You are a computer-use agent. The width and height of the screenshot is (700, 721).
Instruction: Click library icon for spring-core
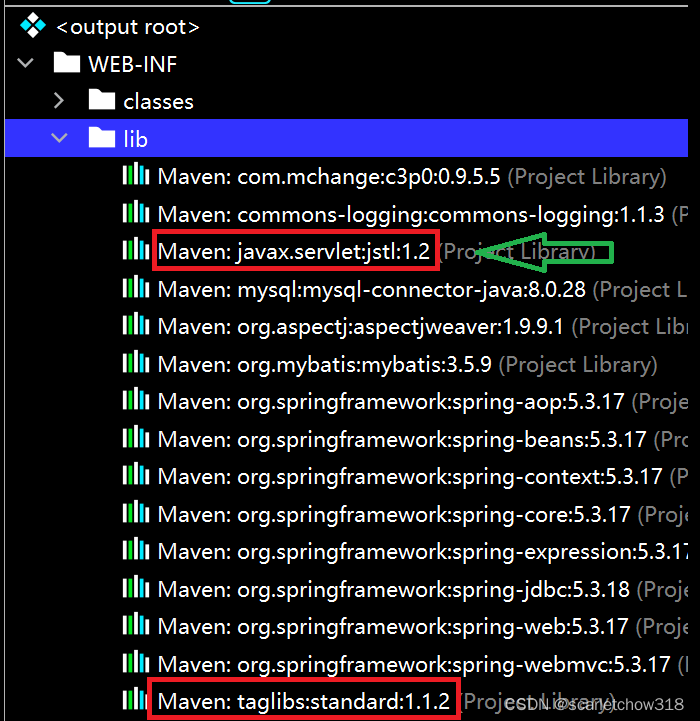[136, 512]
